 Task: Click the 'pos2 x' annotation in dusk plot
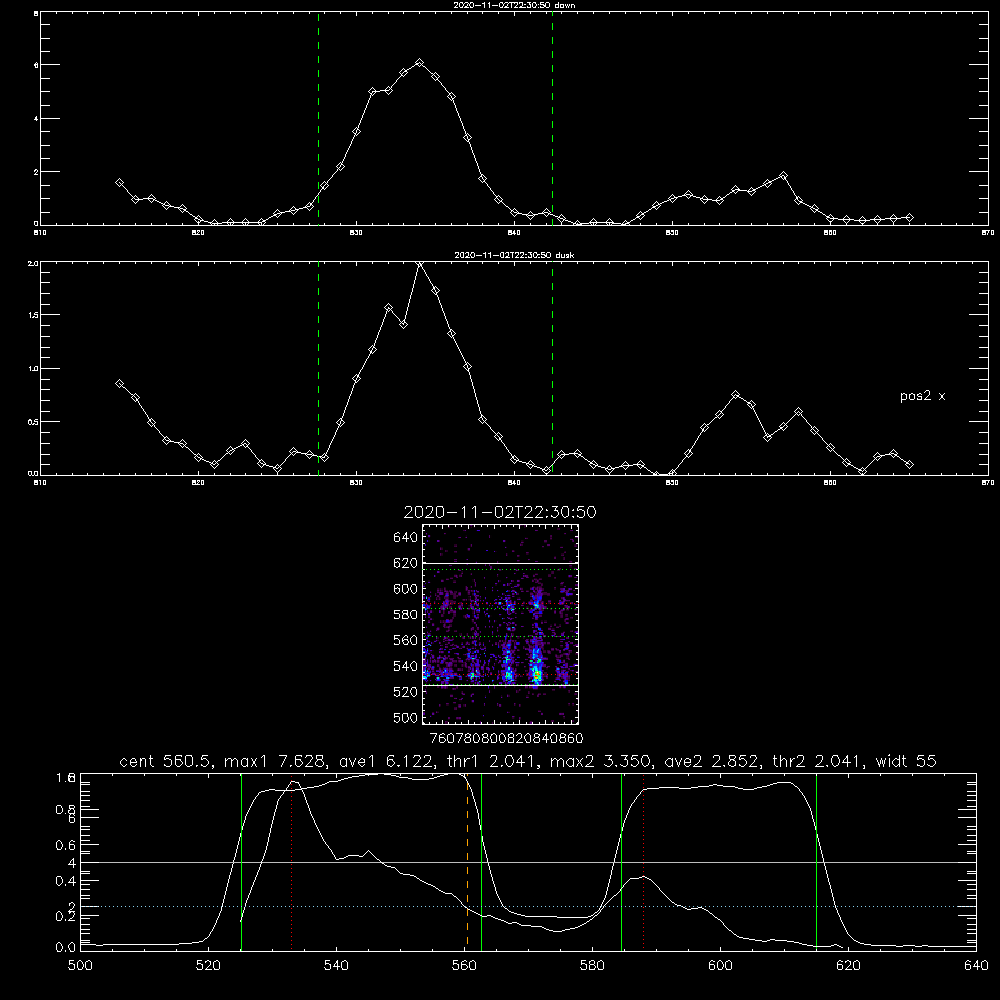[922, 396]
